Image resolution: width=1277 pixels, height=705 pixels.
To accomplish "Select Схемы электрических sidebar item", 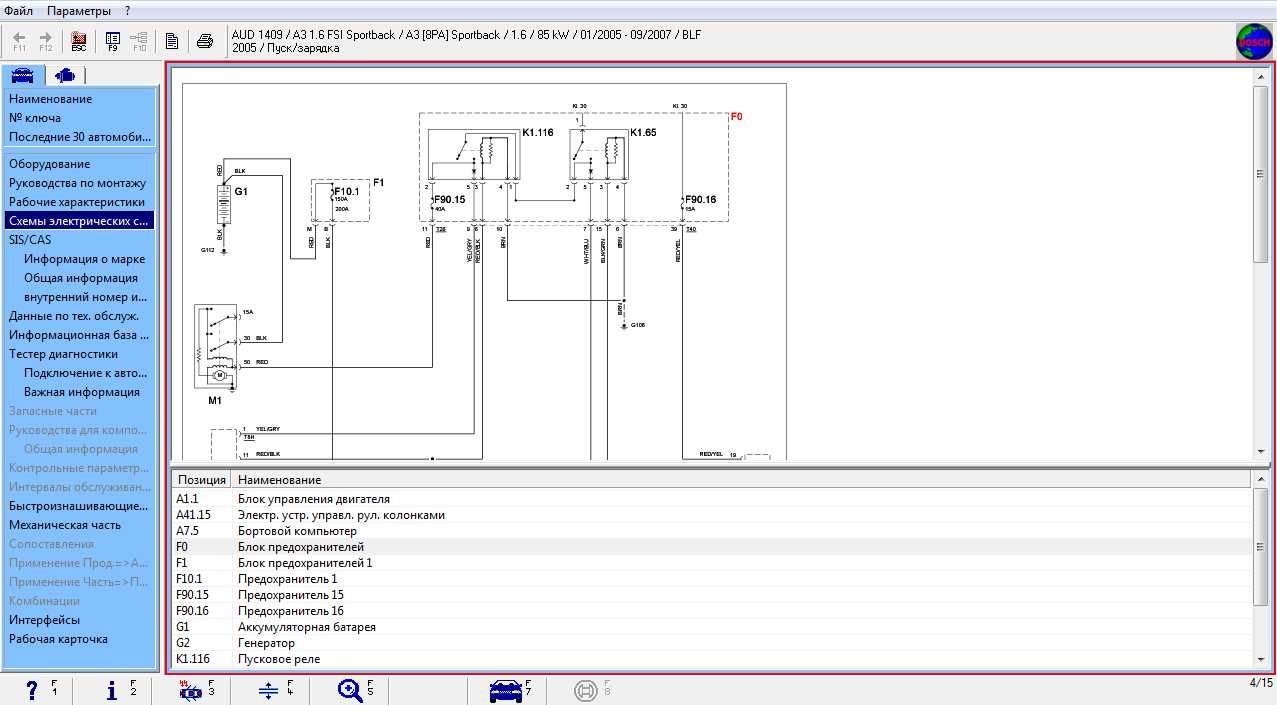I will (x=80, y=221).
